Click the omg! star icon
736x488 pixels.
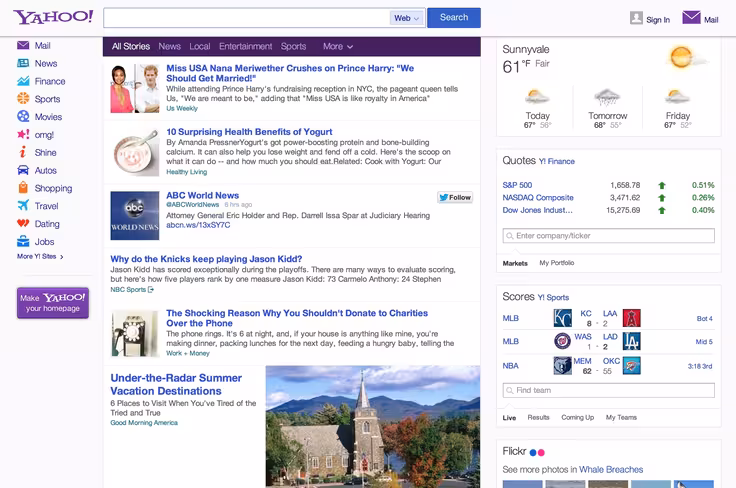coord(23,135)
